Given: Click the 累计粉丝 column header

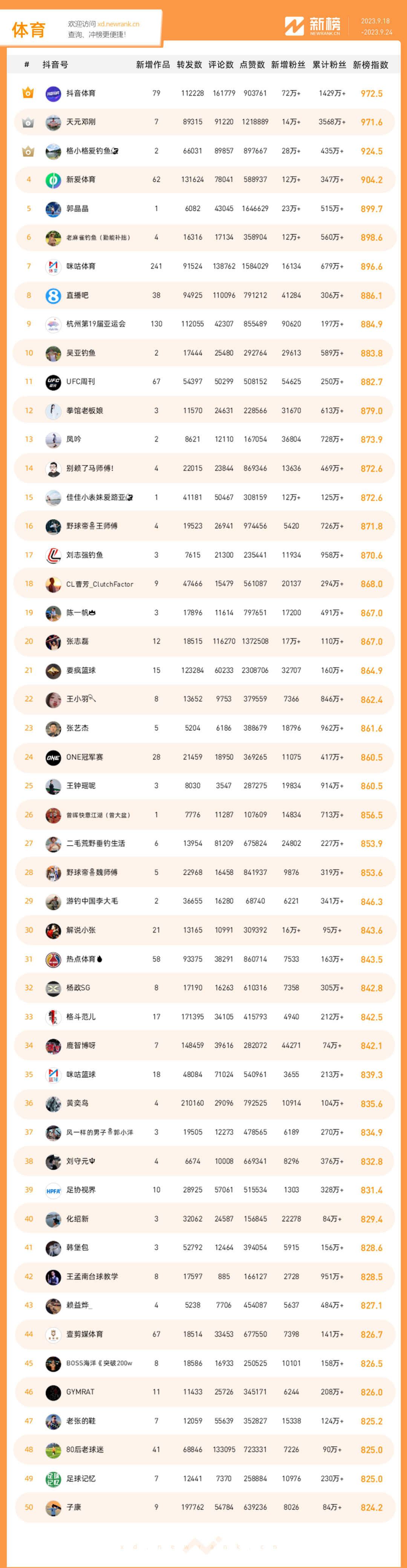Looking at the screenshot, I should (330, 65).
